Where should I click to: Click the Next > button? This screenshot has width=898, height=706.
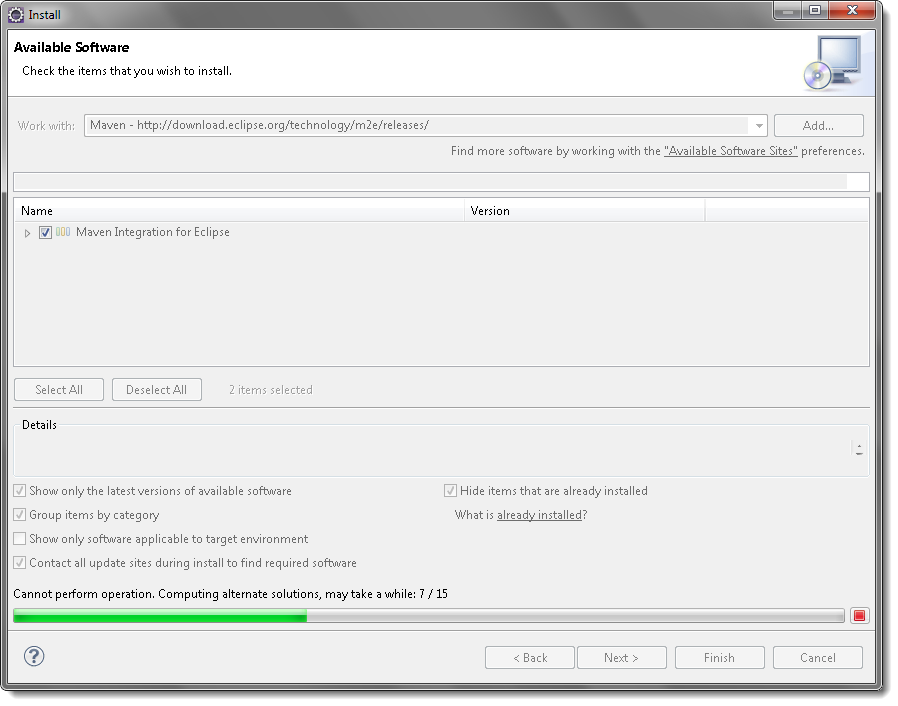pyautogui.click(x=621, y=658)
